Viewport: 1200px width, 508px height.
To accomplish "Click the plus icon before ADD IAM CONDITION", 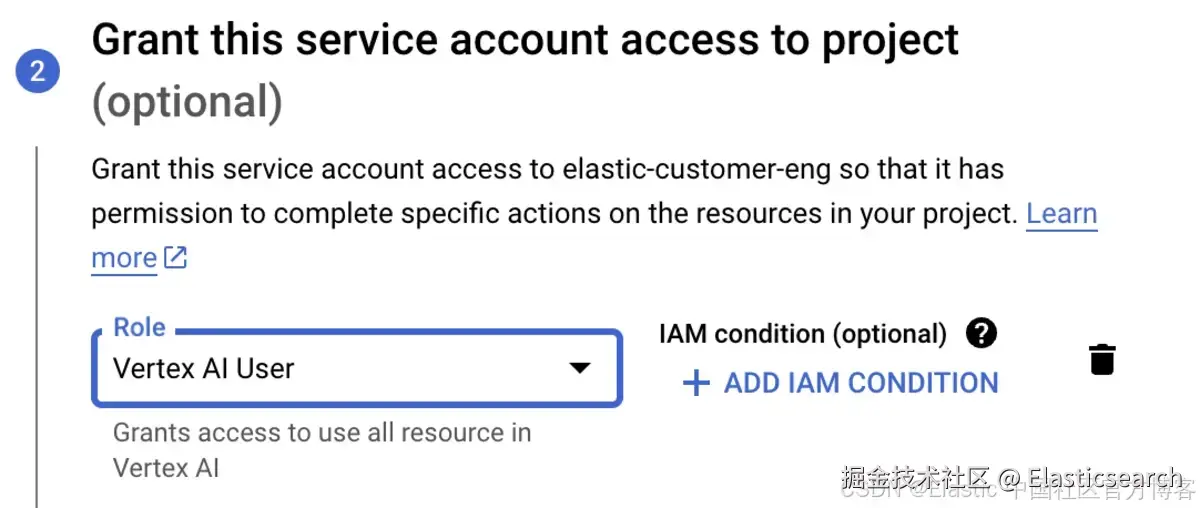I will click(x=695, y=383).
